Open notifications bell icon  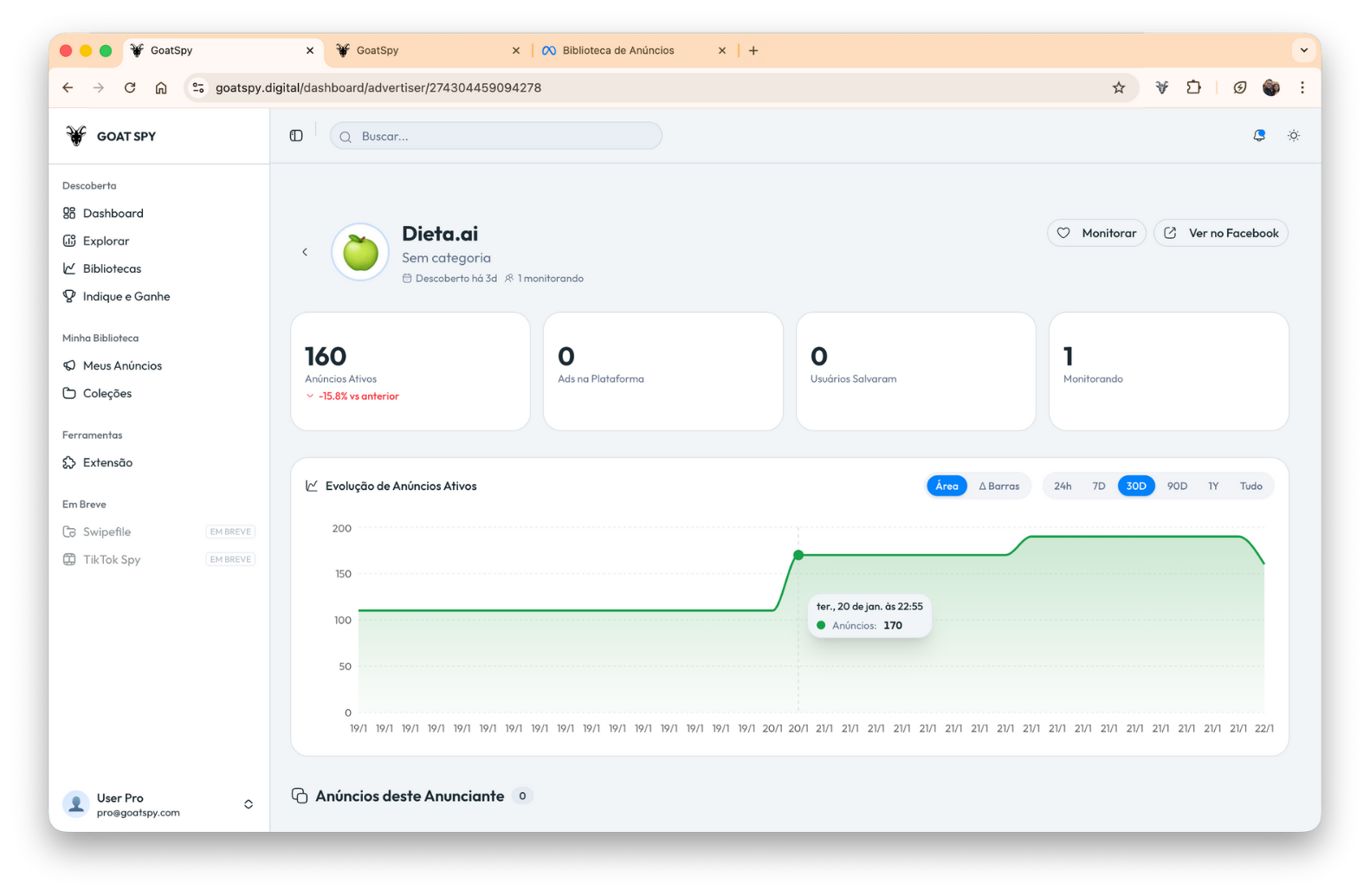(1258, 136)
